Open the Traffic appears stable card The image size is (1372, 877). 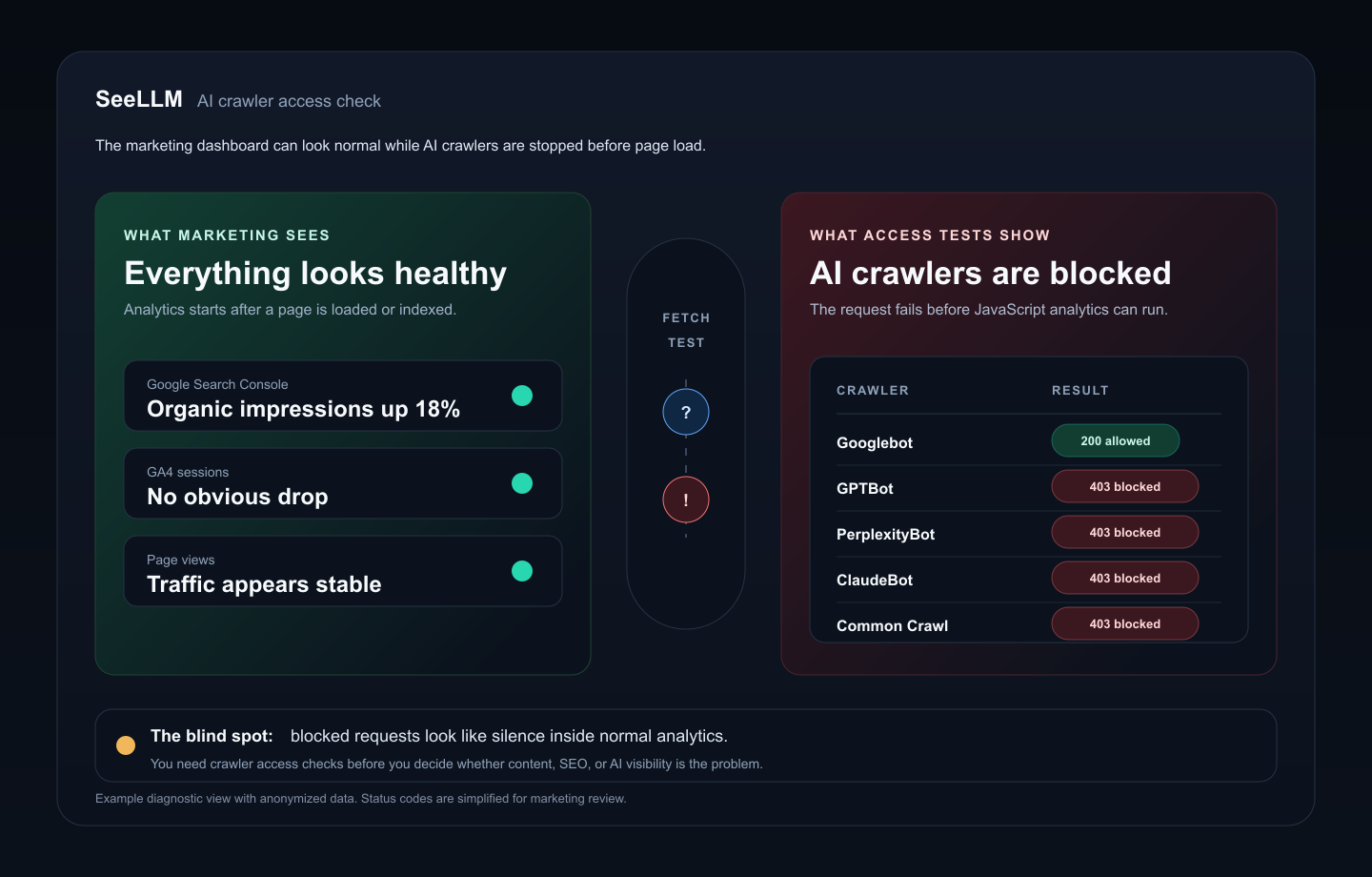coord(343,571)
